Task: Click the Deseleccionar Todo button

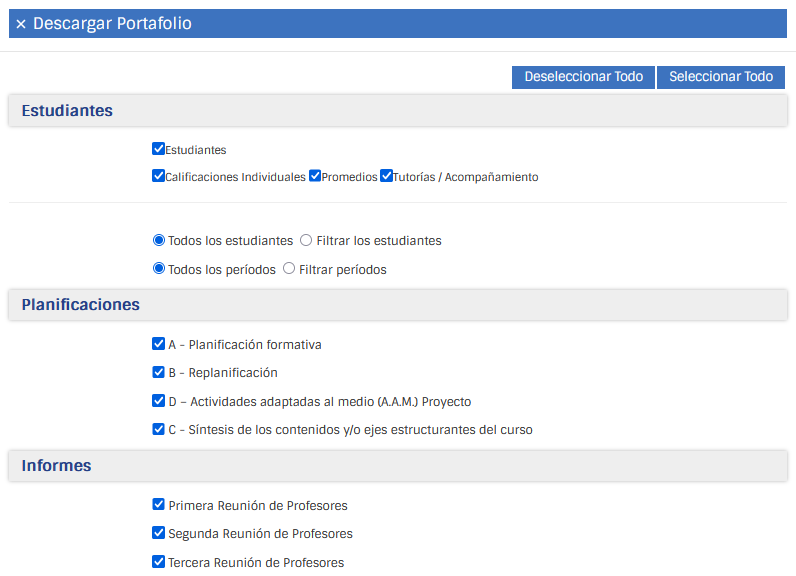Action: click(583, 77)
